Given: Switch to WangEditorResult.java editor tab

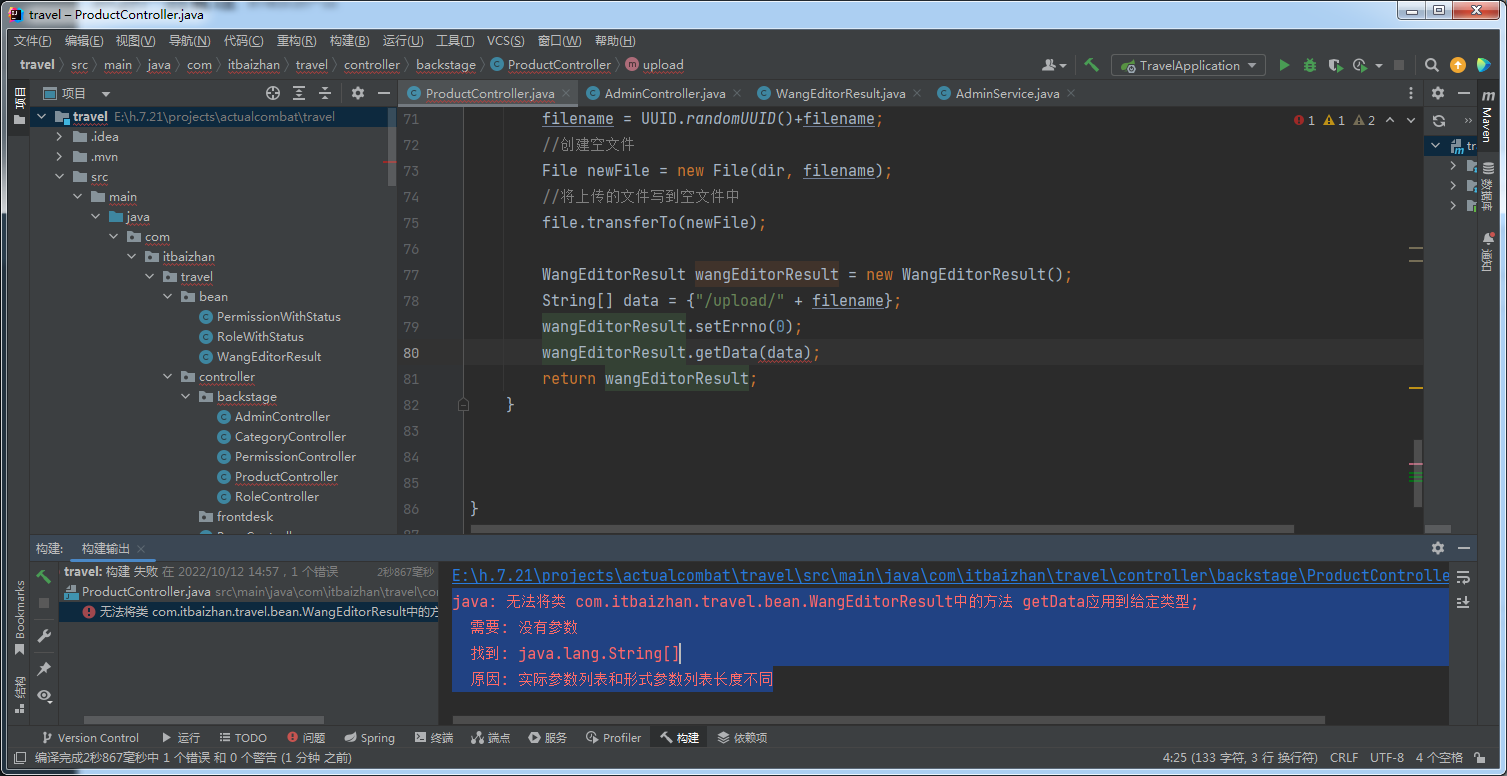Looking at the screenshot, I should pos(839,93).
